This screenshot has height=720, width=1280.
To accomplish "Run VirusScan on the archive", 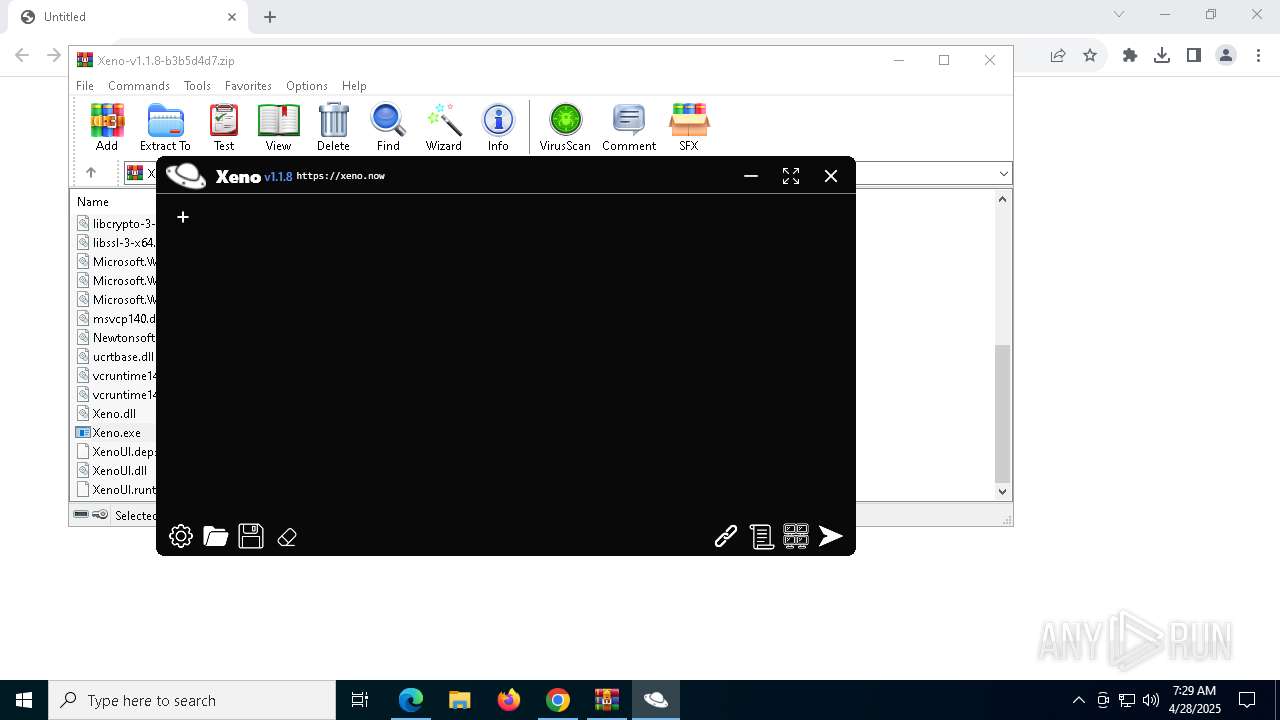I will click(x=565, y=127).
